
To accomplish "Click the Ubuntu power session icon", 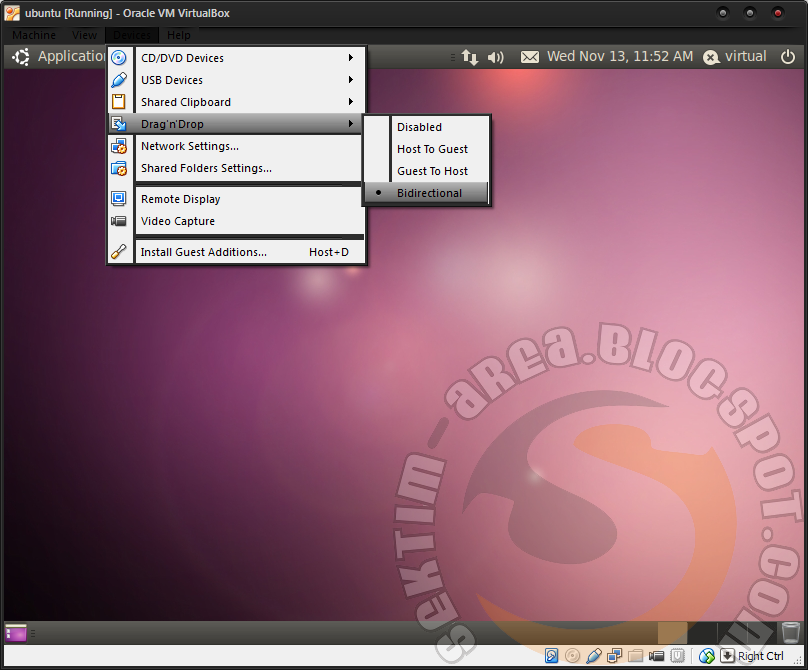I will [x=788, y=57].
